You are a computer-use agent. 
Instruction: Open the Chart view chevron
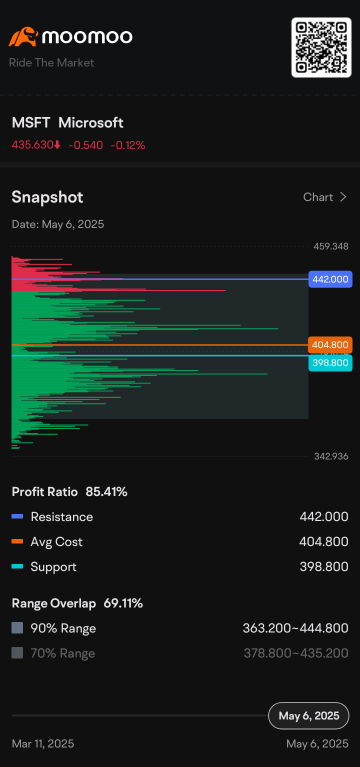343,197
